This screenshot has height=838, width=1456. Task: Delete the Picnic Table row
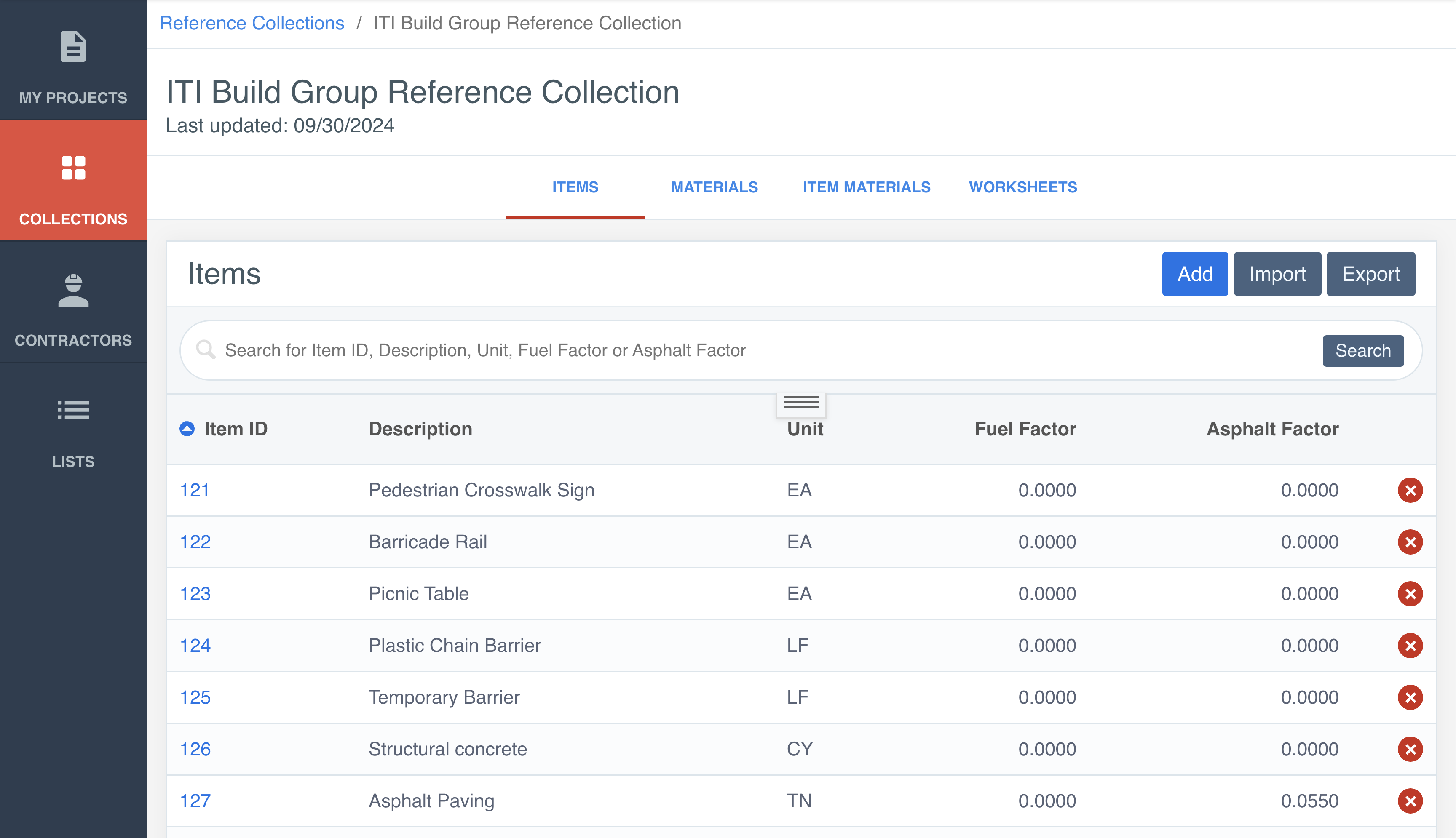tap(1410, 594)
